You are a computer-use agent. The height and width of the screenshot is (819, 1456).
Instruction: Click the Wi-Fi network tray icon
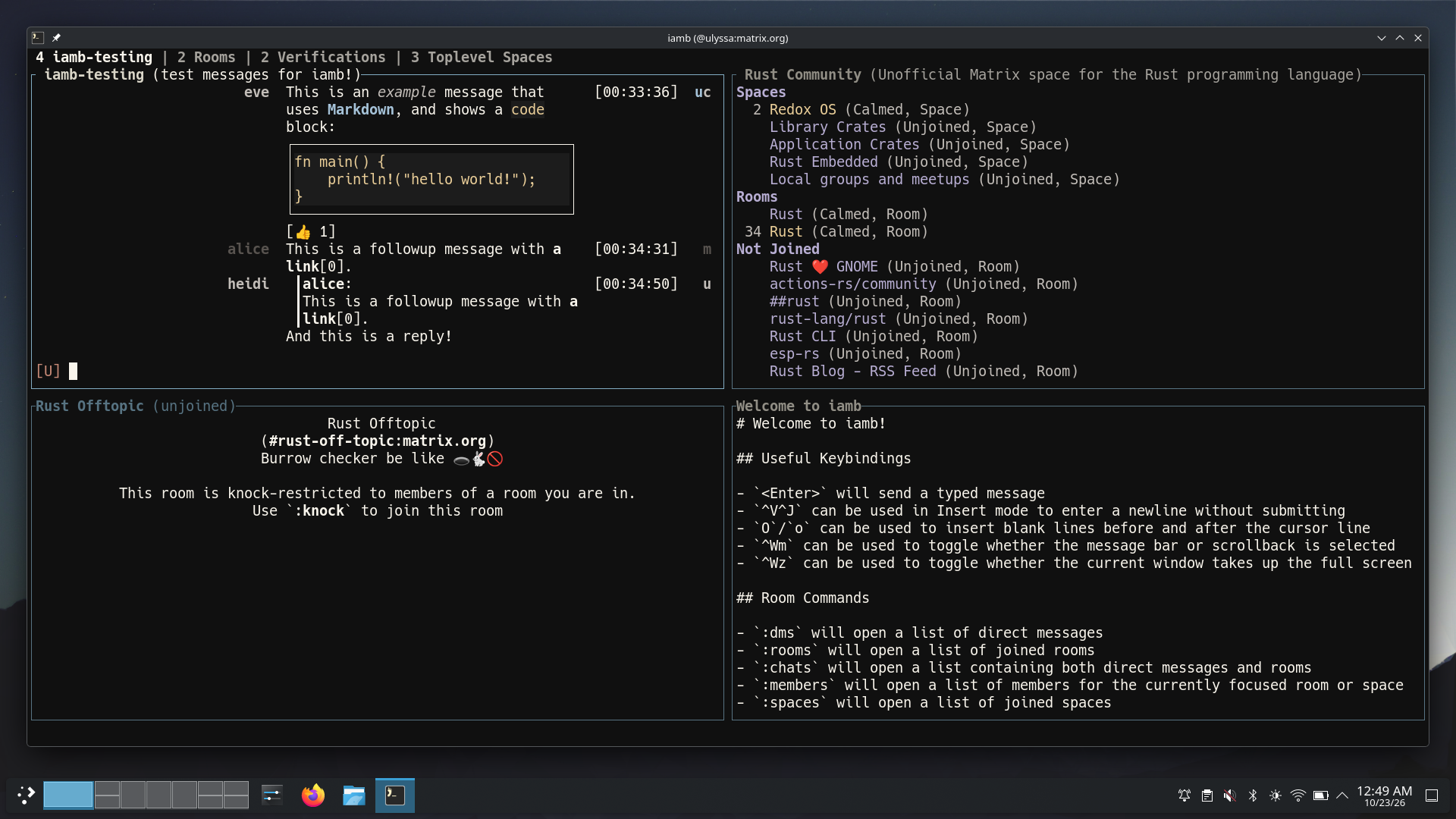pos(1298,795)
